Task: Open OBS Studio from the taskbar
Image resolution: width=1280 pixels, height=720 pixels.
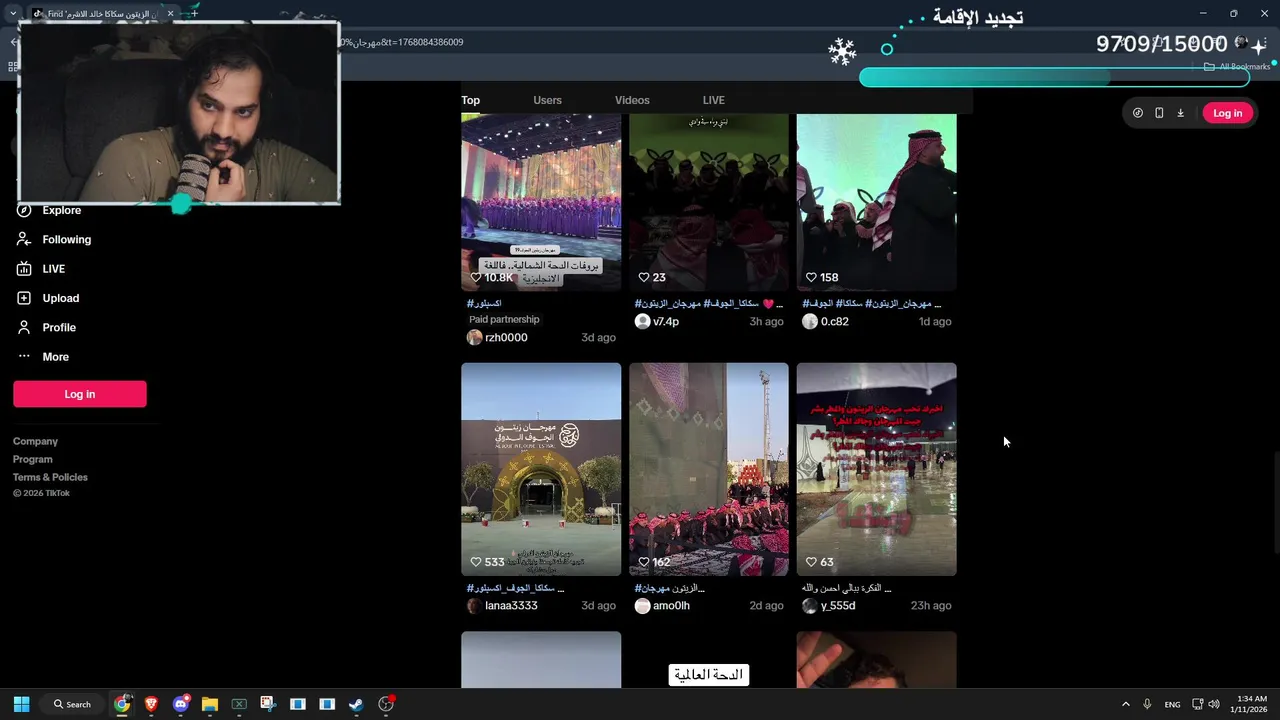Action: tap(386, 704)
